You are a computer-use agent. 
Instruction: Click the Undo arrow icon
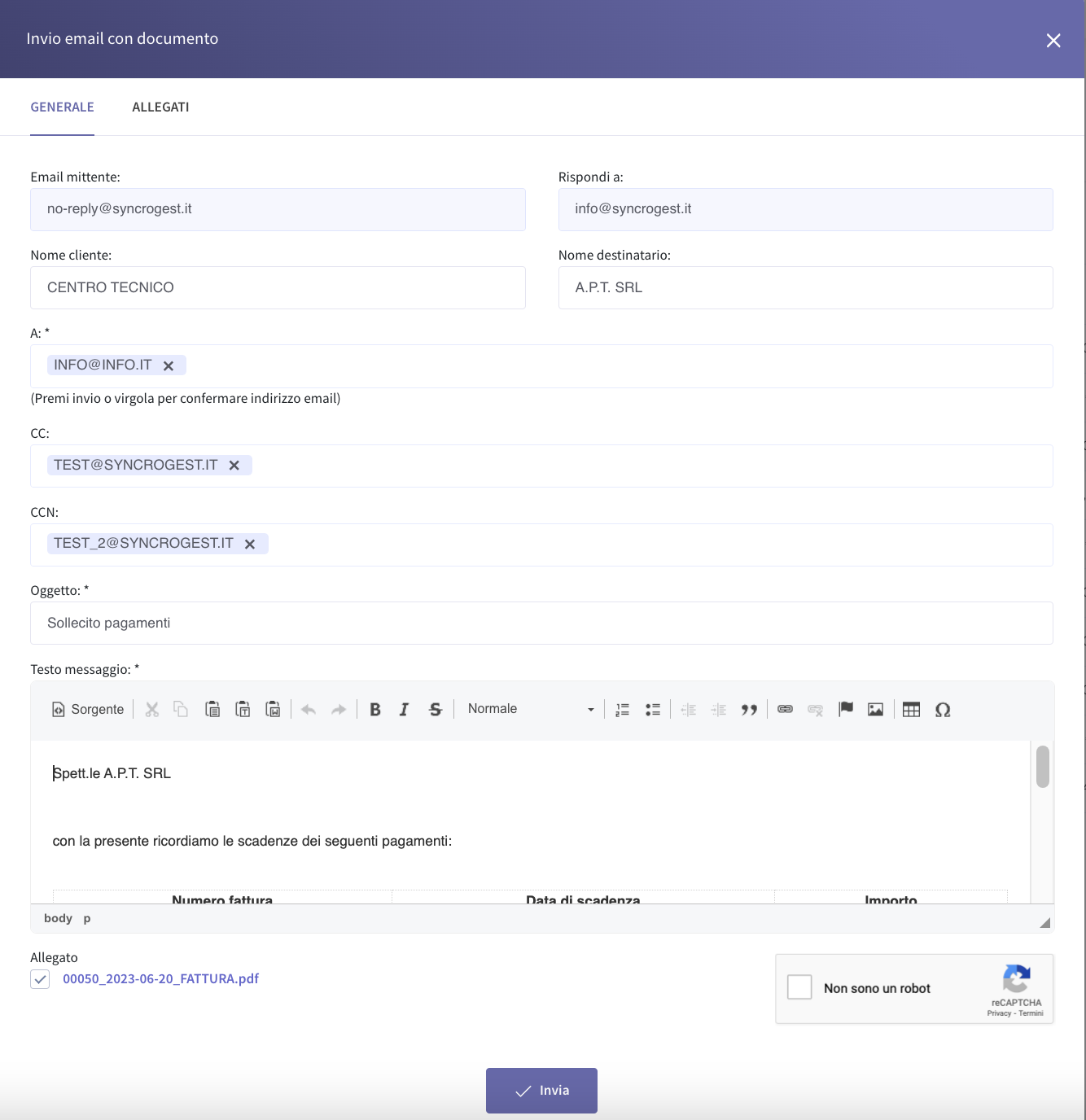[309, 710]
